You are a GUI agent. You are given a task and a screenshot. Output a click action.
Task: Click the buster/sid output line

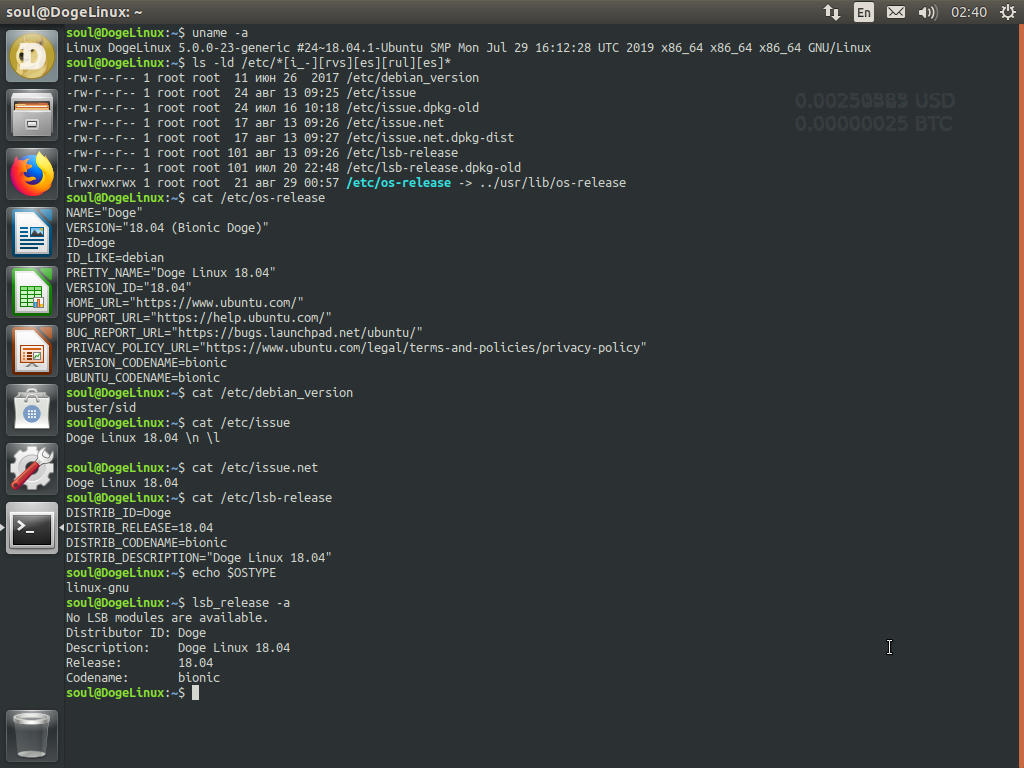pos(101,408)
